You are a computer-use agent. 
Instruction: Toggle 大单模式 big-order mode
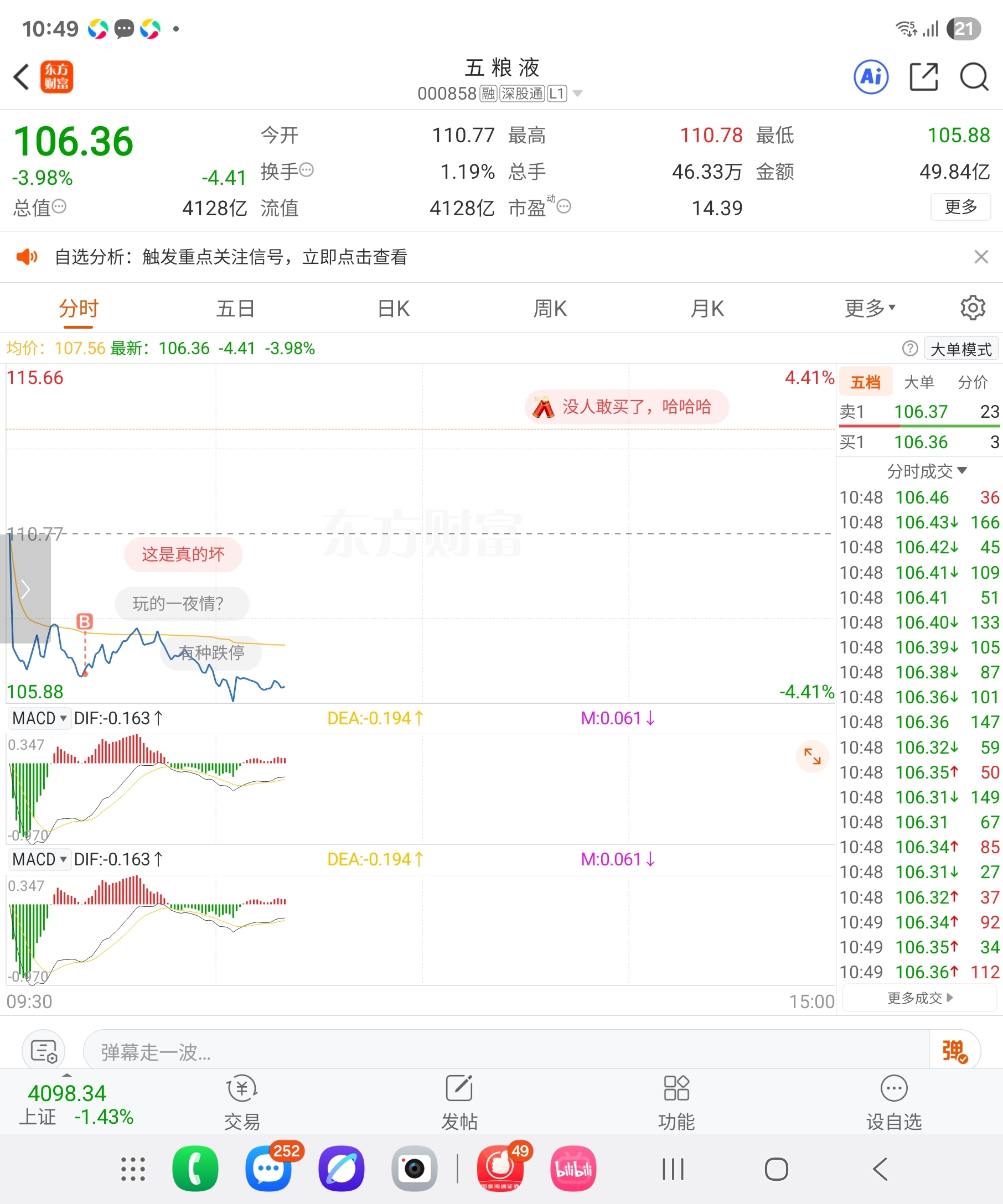[960, 349]
